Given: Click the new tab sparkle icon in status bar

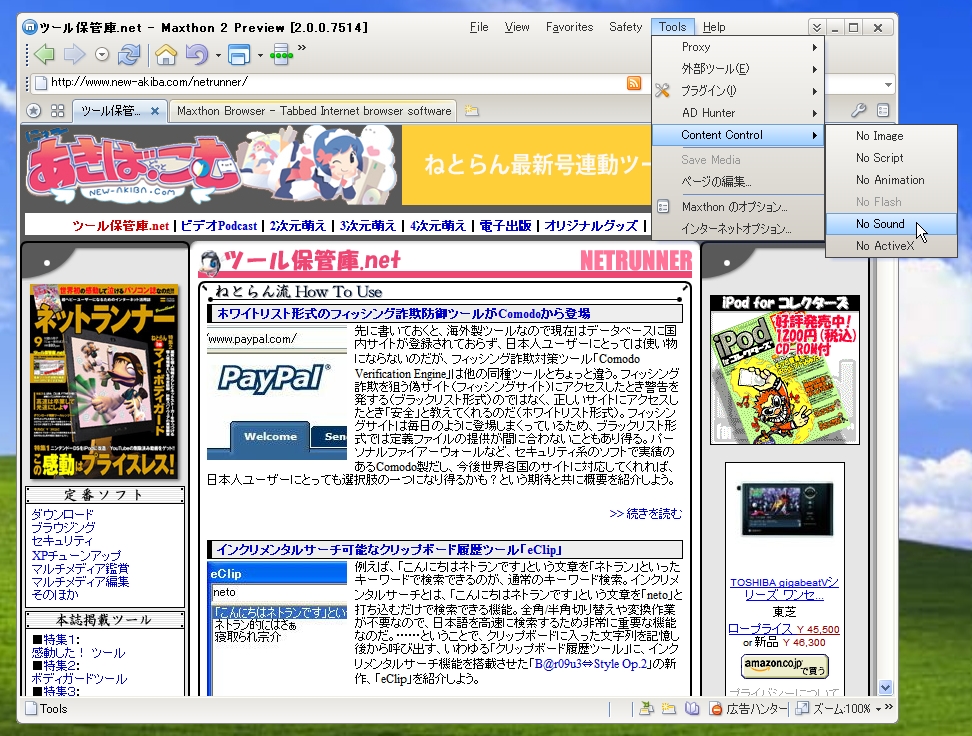Looking at the screenshot, I should point(668,708).
